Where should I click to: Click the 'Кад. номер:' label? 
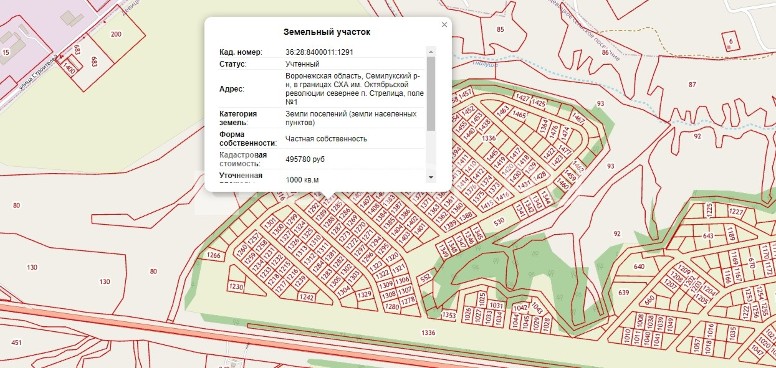pyautogui.click(x=241, y=52)
